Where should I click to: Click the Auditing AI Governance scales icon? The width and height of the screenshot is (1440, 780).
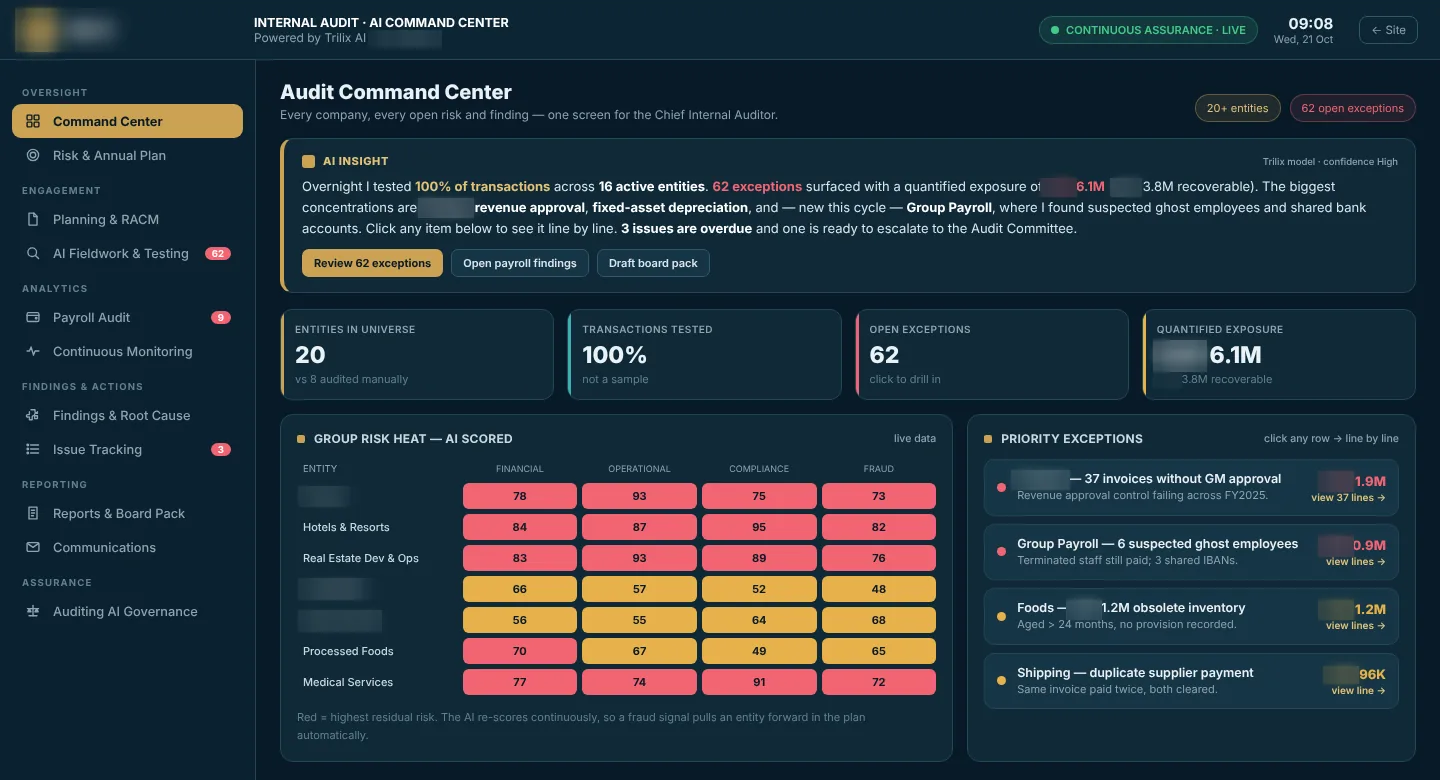pyautogui.click(x=33, y=611)
